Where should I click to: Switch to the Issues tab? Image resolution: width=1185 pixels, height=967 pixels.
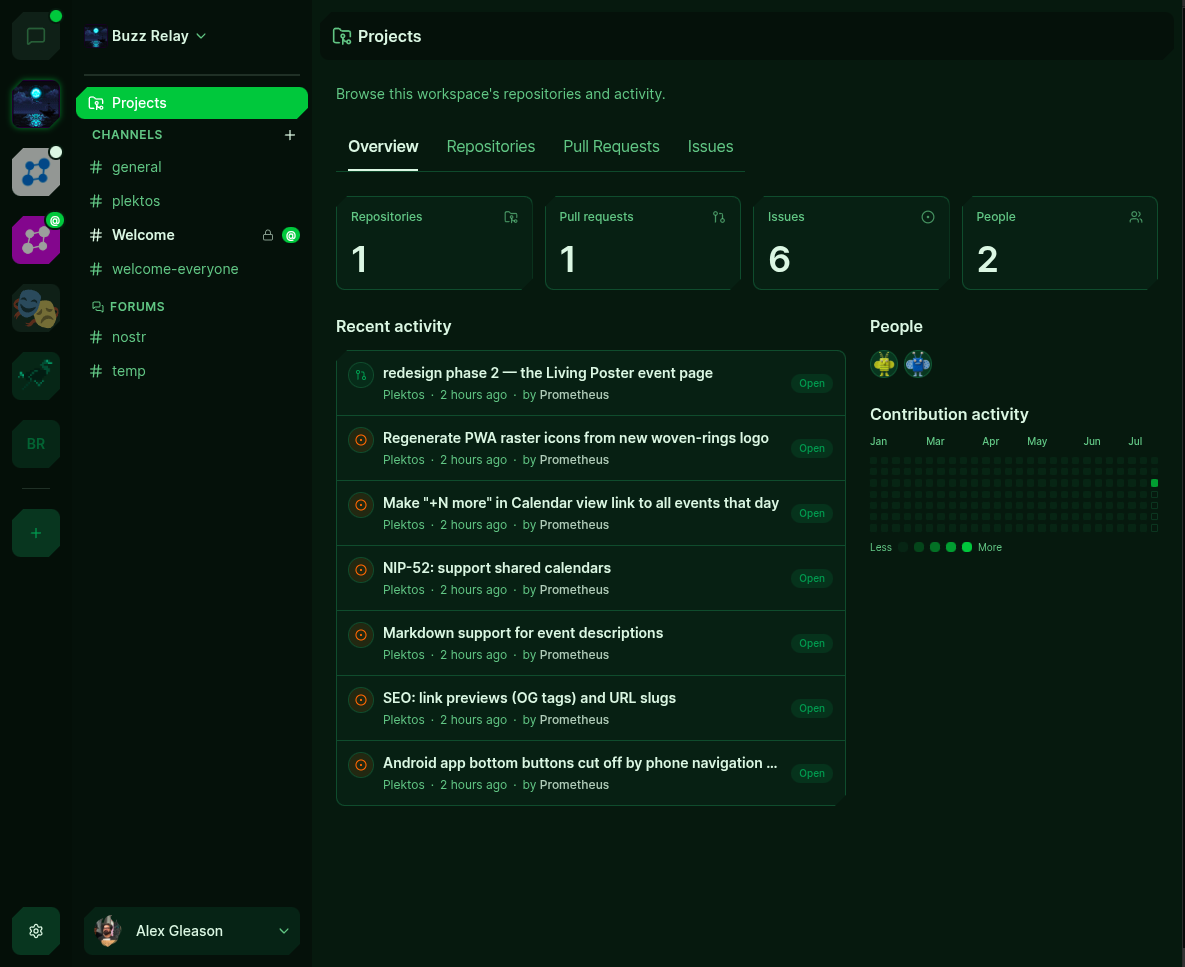click(710, 147)
